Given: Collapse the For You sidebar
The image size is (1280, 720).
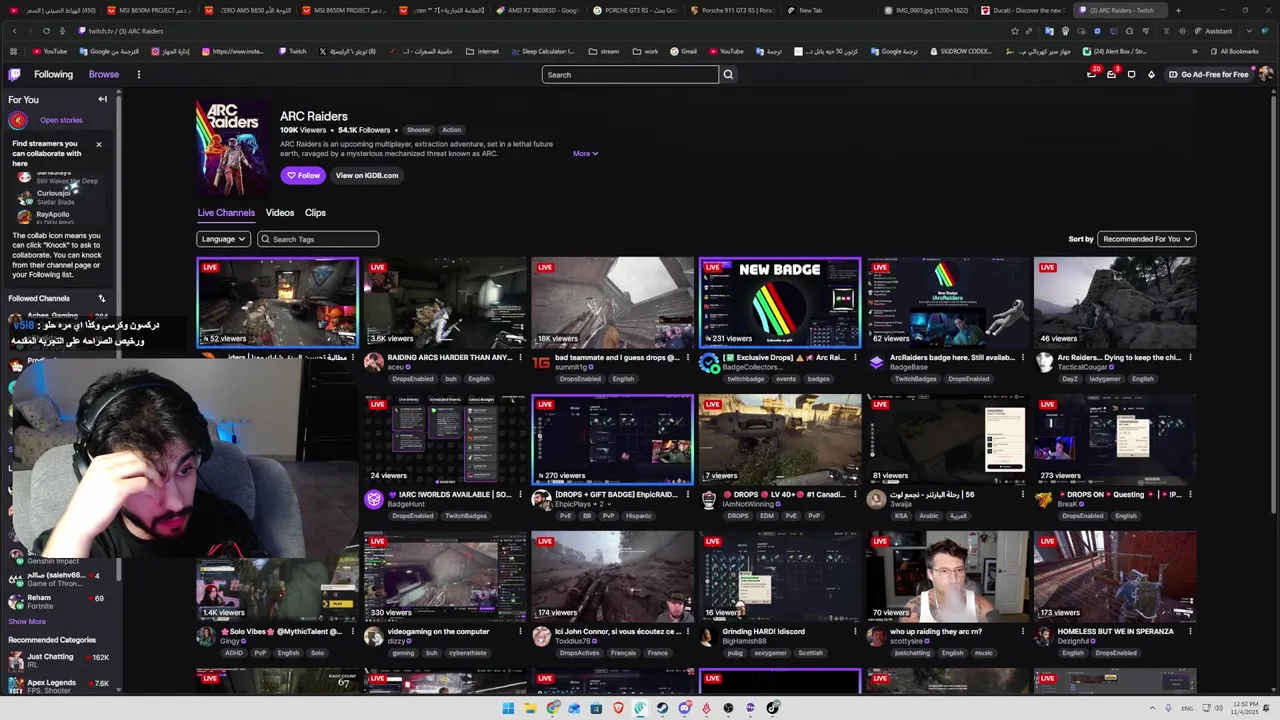Looking at the screenshot, I should 102,99.
